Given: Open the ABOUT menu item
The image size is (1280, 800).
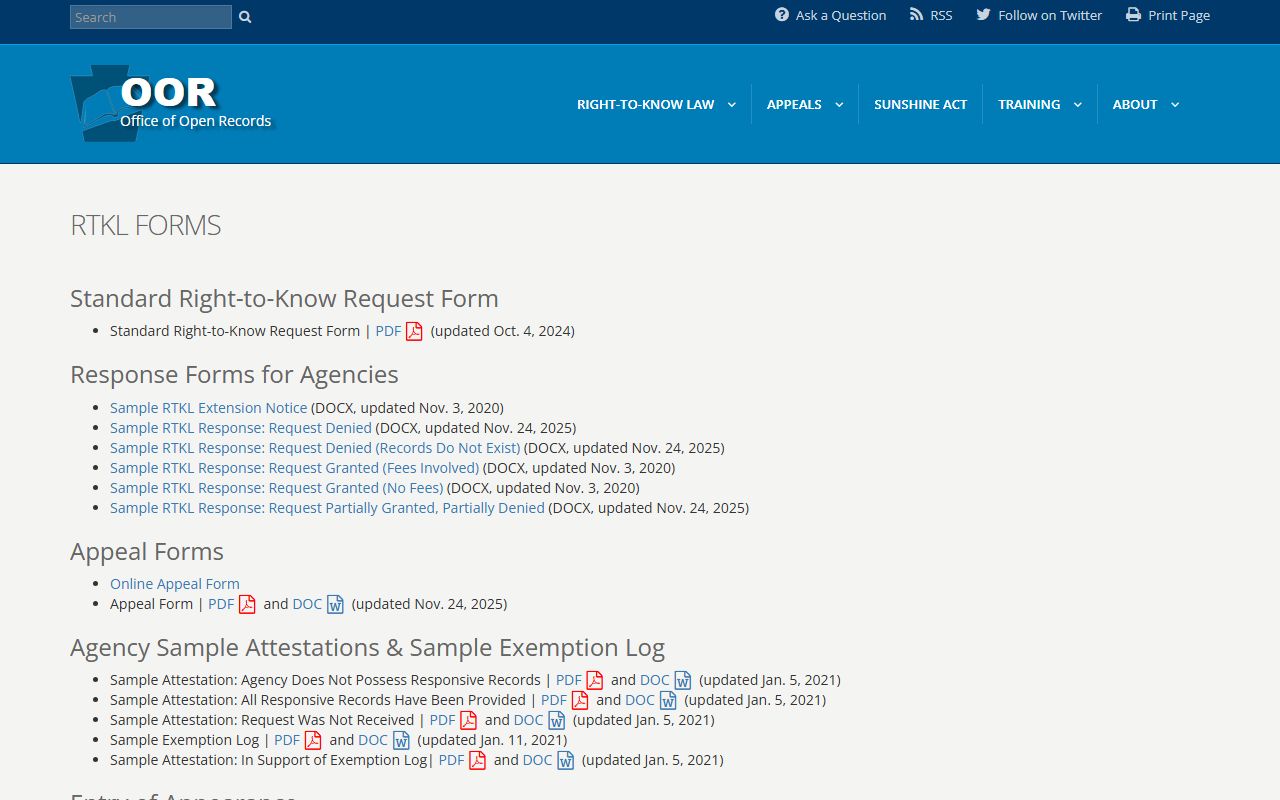Looking at the screenshot, I should point(1135,104).
